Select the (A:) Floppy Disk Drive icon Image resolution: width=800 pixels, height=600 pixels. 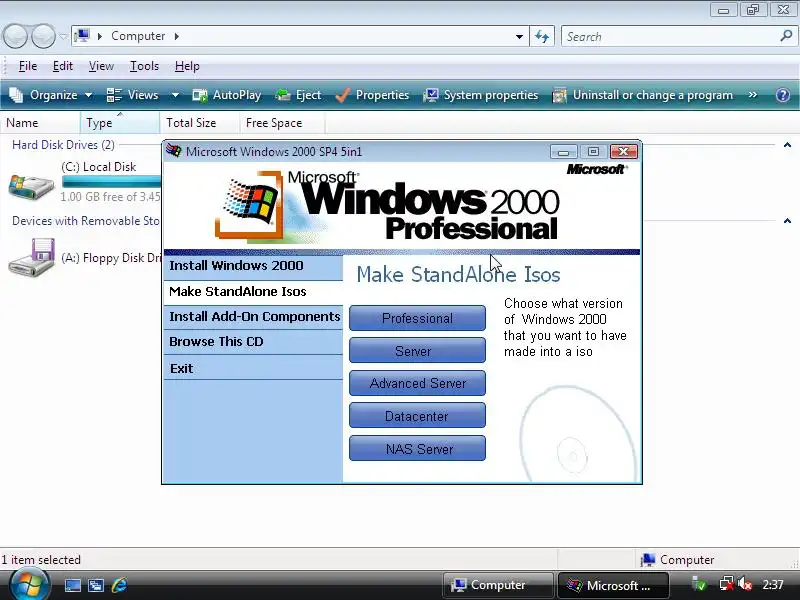pyautogui.click(x=31, y=258)
